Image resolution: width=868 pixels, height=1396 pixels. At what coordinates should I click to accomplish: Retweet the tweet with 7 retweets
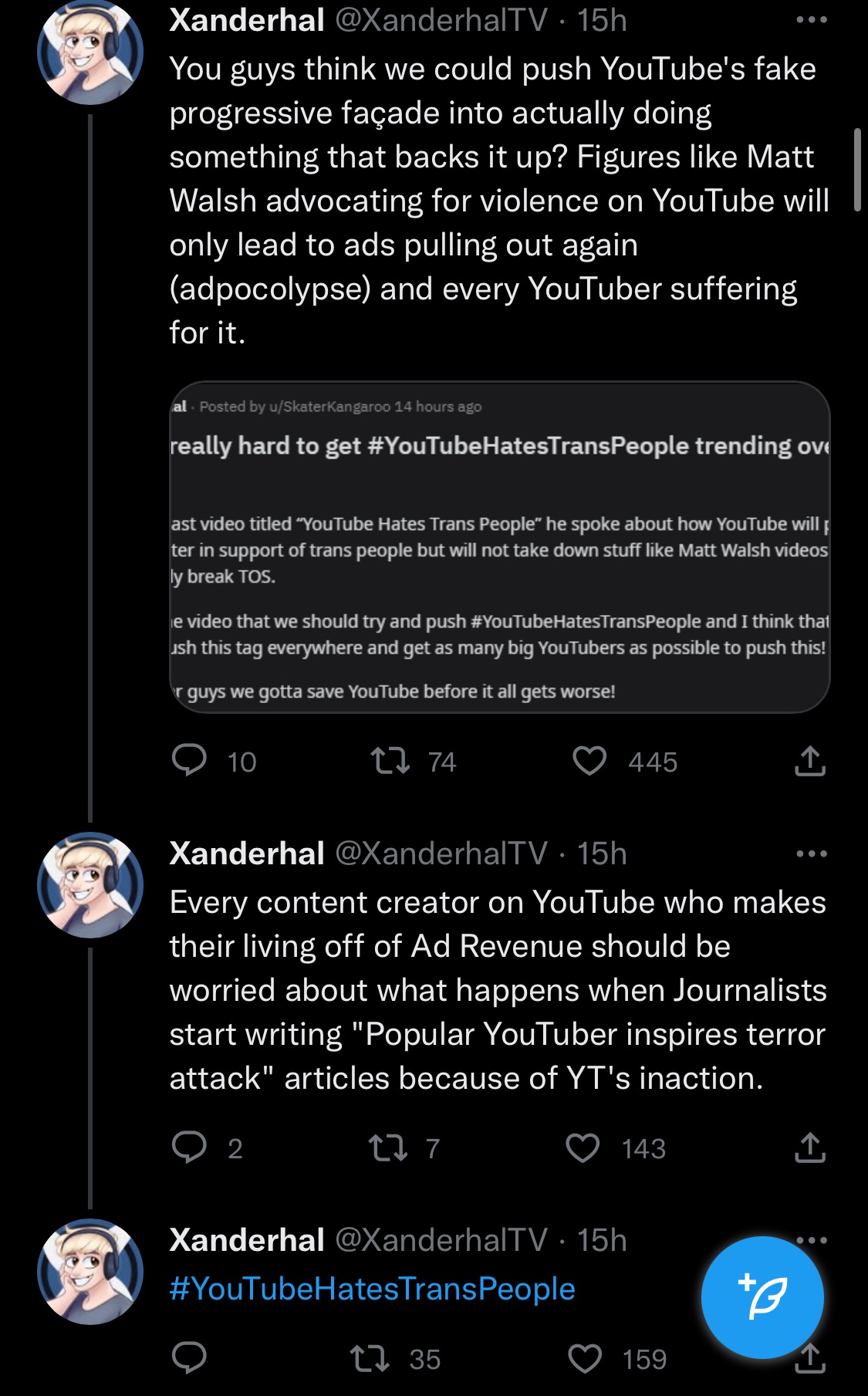(389, 1148)
